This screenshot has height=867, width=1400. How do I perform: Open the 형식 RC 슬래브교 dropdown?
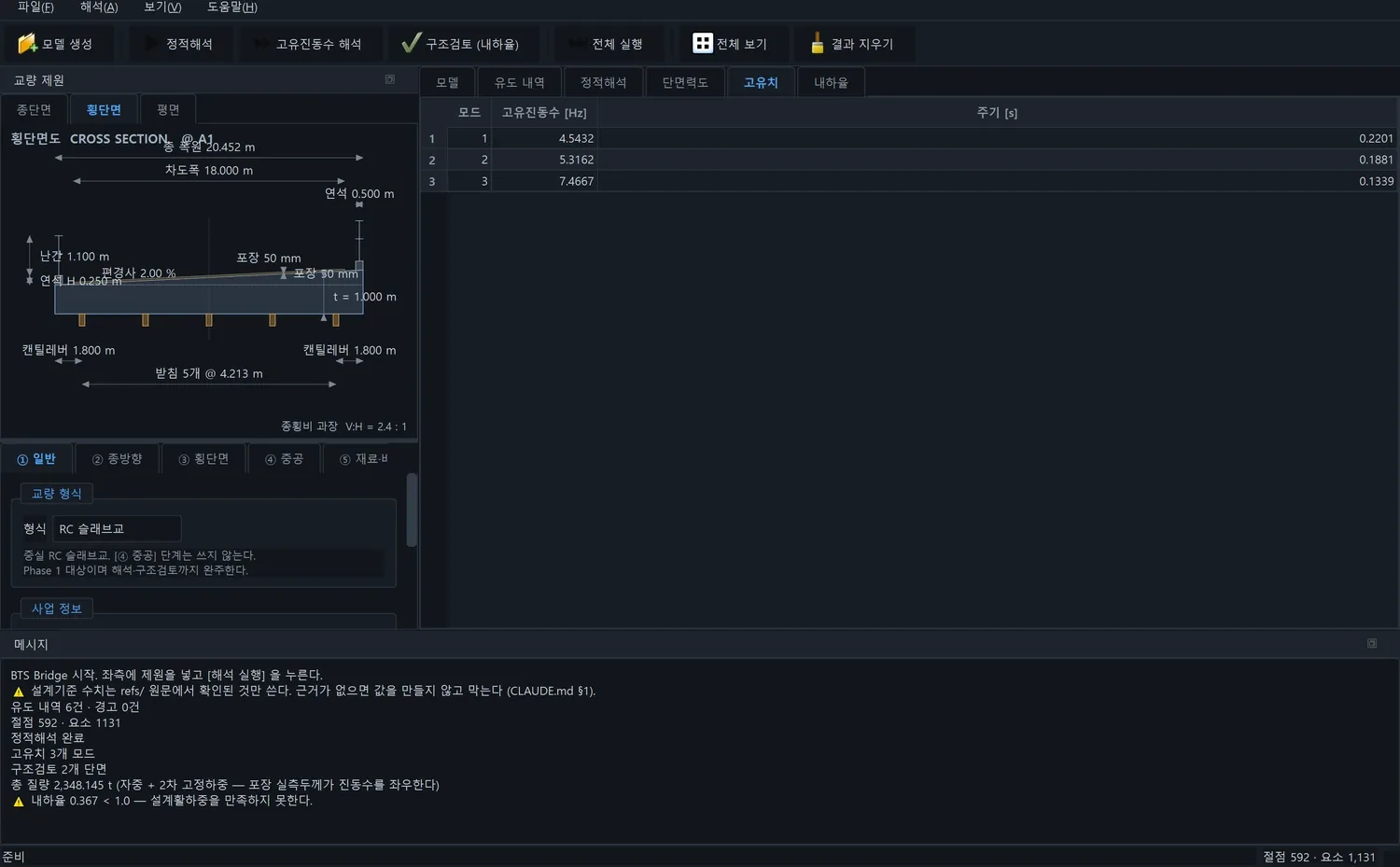[x=117, y=528]
